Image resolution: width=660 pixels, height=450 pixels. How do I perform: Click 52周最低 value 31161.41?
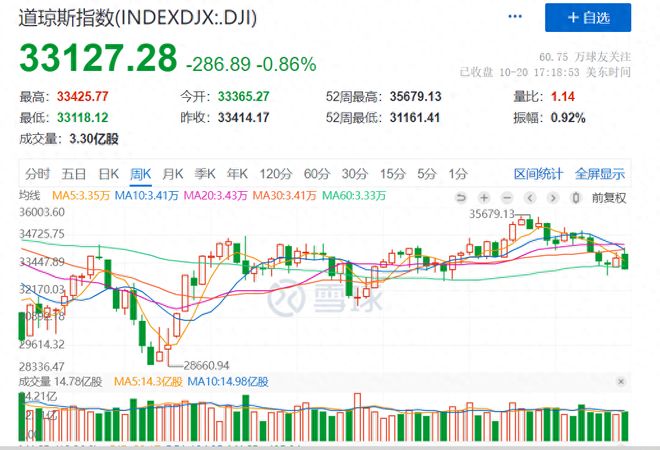click(415, 117)
